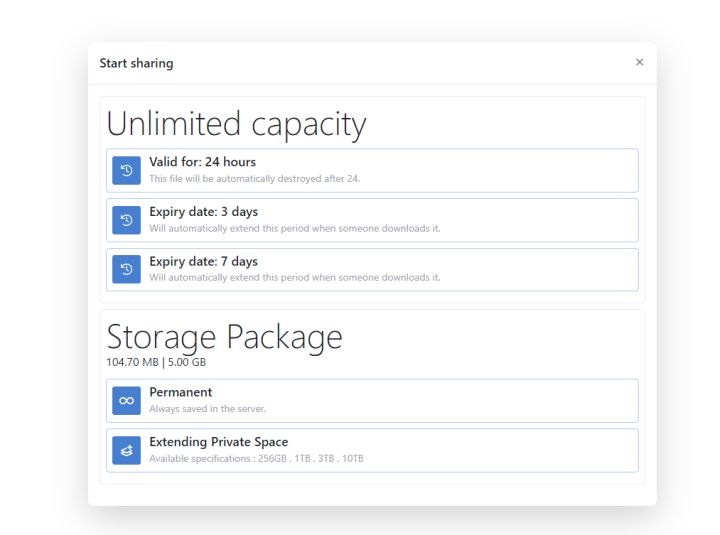Click the clock icon beside Valid for: 24 hours
This screenshot has width=720, height=535.
pos(127,171)
